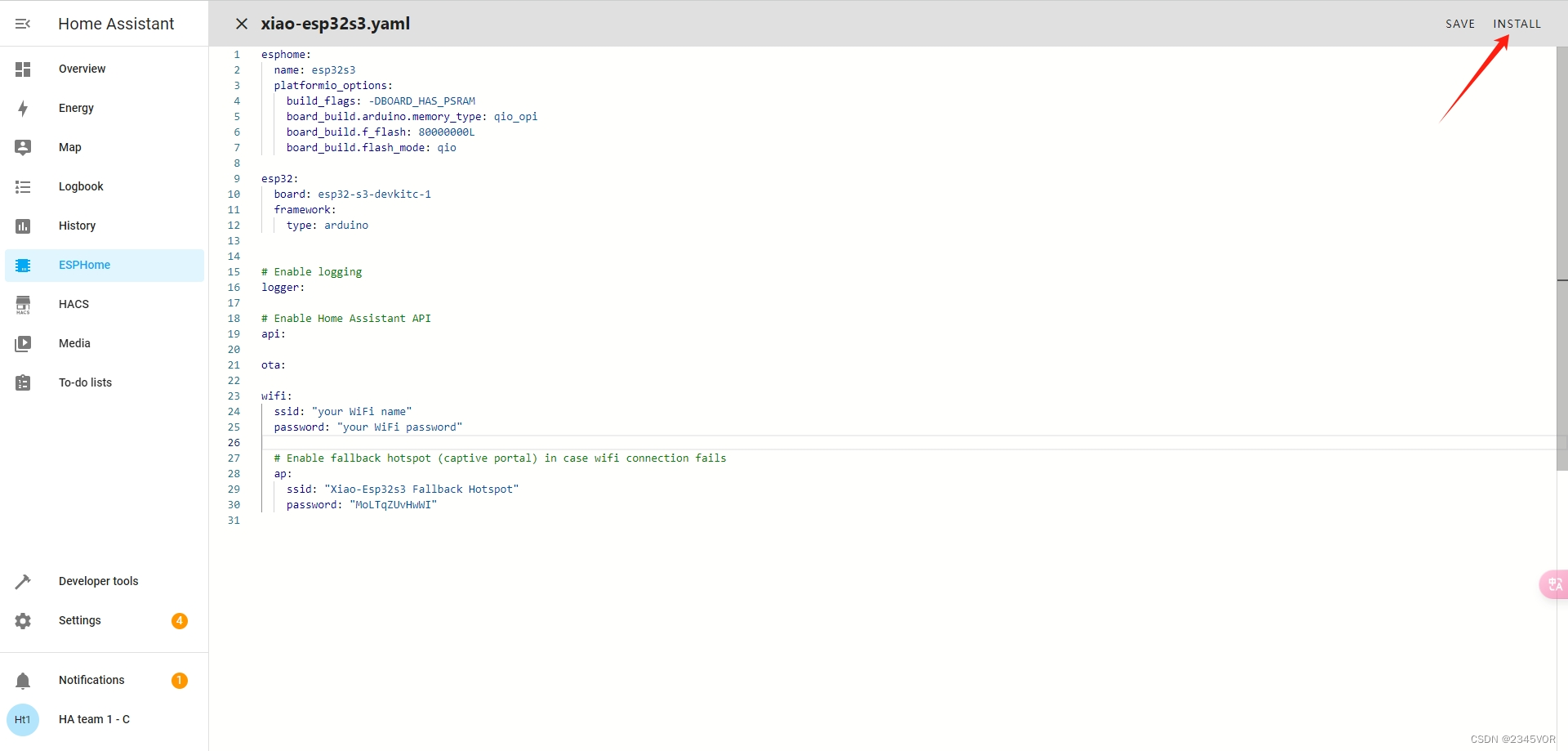
Task: Click the 'MoLTqZUvHwWI' password line
Action: pos(362,505)
